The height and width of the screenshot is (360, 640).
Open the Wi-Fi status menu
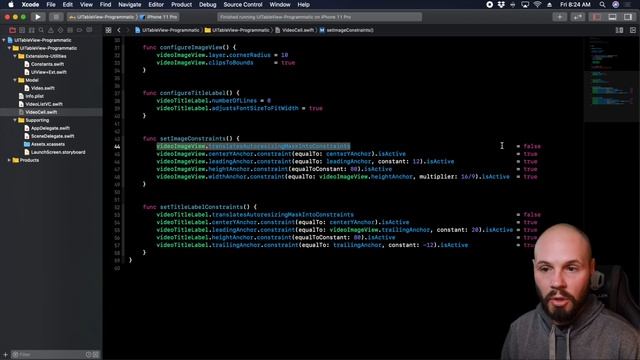[x=537, y=4]
